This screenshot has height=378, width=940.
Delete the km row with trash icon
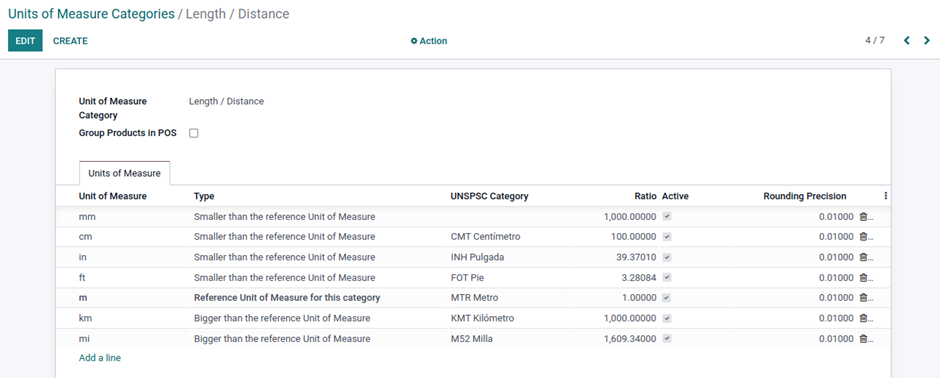coord(863,319)
